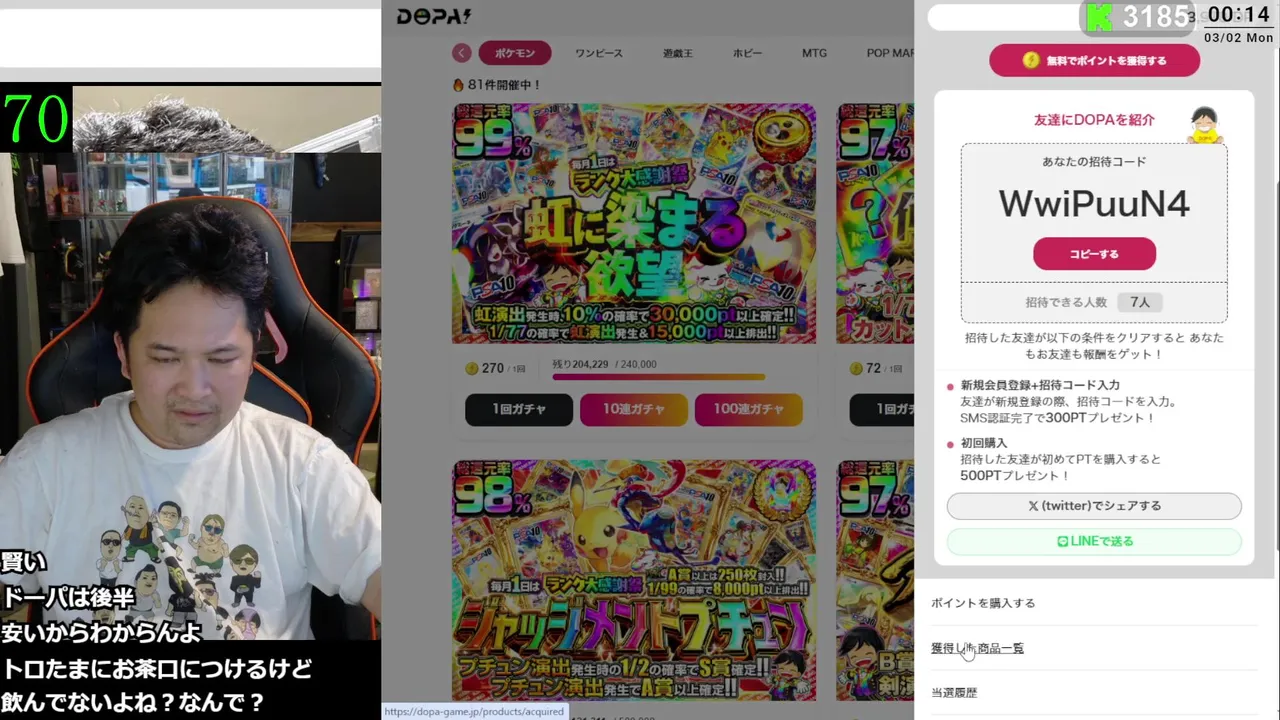
Task: Click the 72 coin icon on second card
Action: click(856, 368)
